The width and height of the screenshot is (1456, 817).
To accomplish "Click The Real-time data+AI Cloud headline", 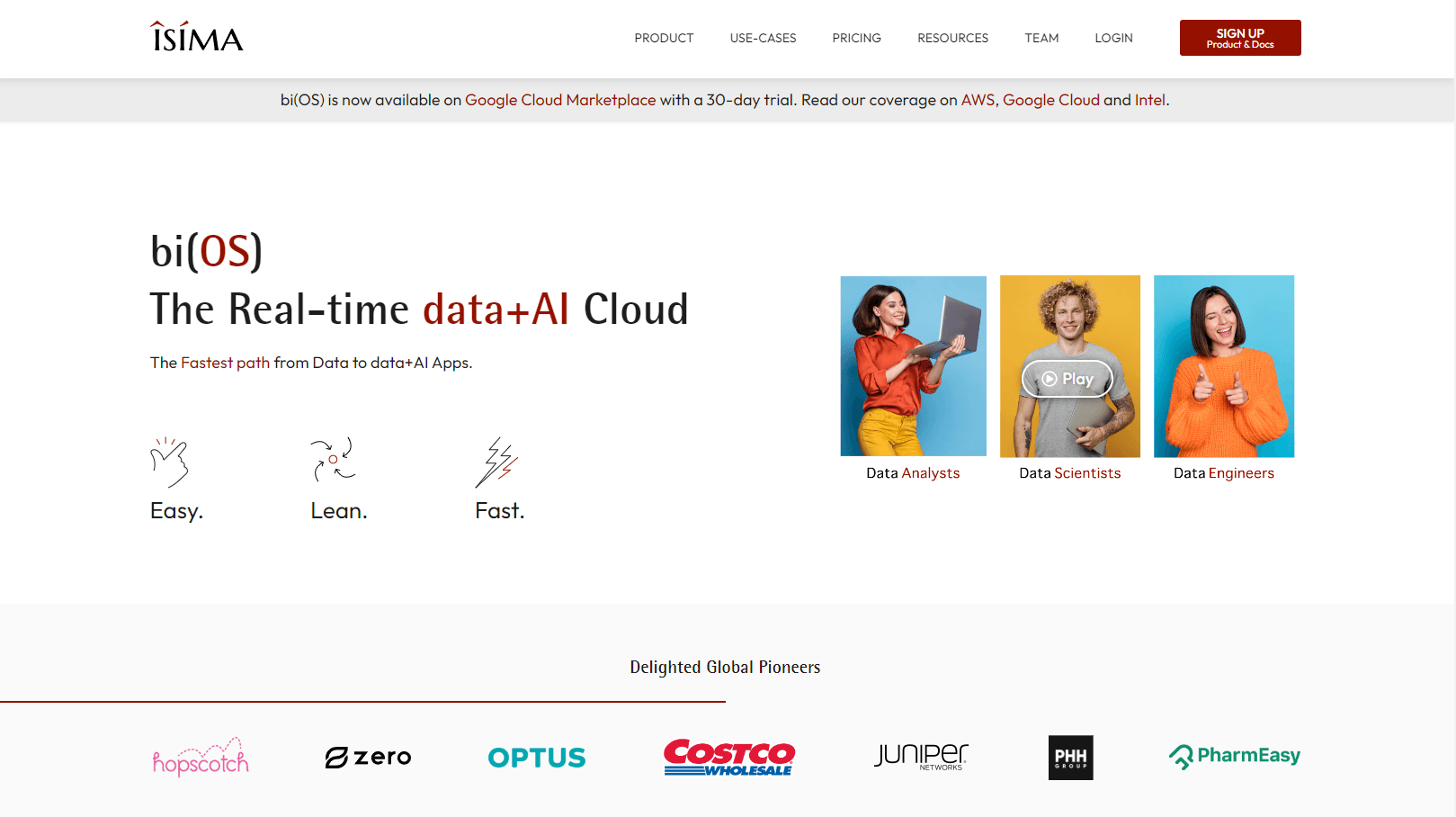I will click(419, 310).
